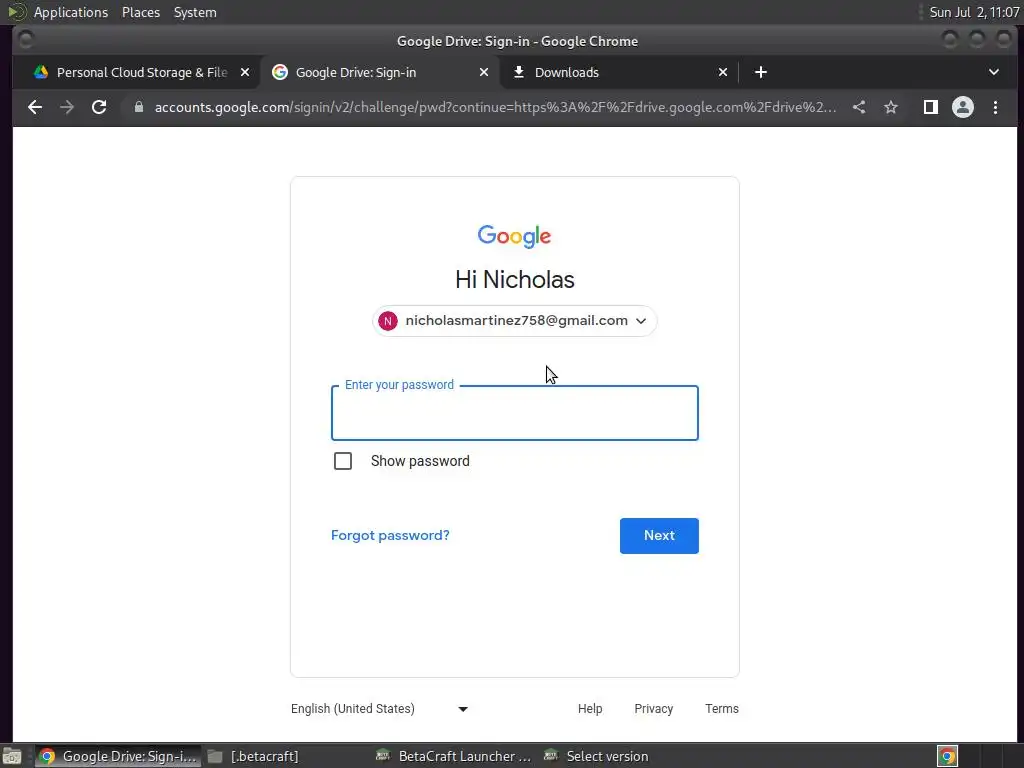
Task: Open the side panel icon in Chrome toolbar
Action: click(931, 107)
